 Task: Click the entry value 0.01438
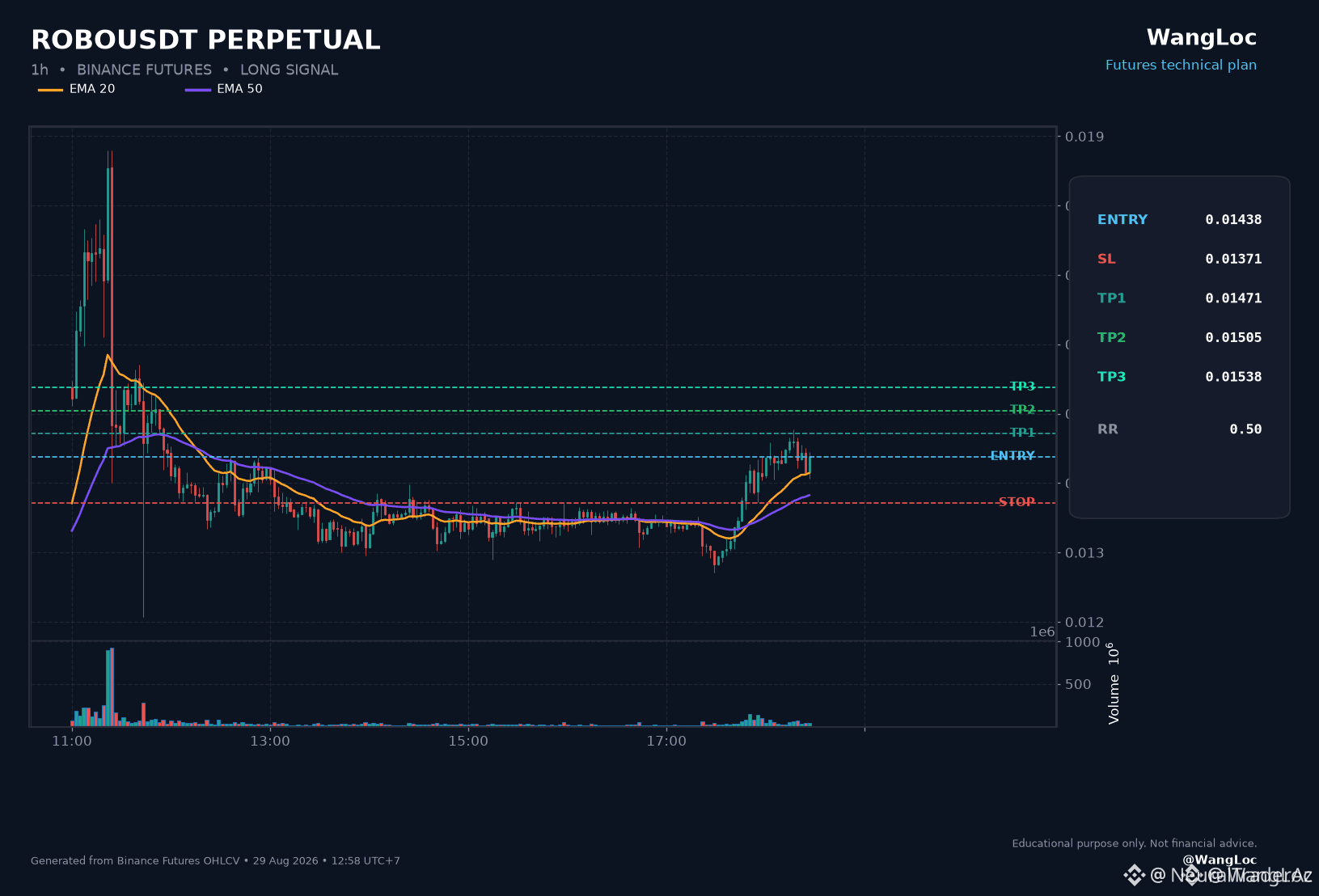[x=1233, y=219]
